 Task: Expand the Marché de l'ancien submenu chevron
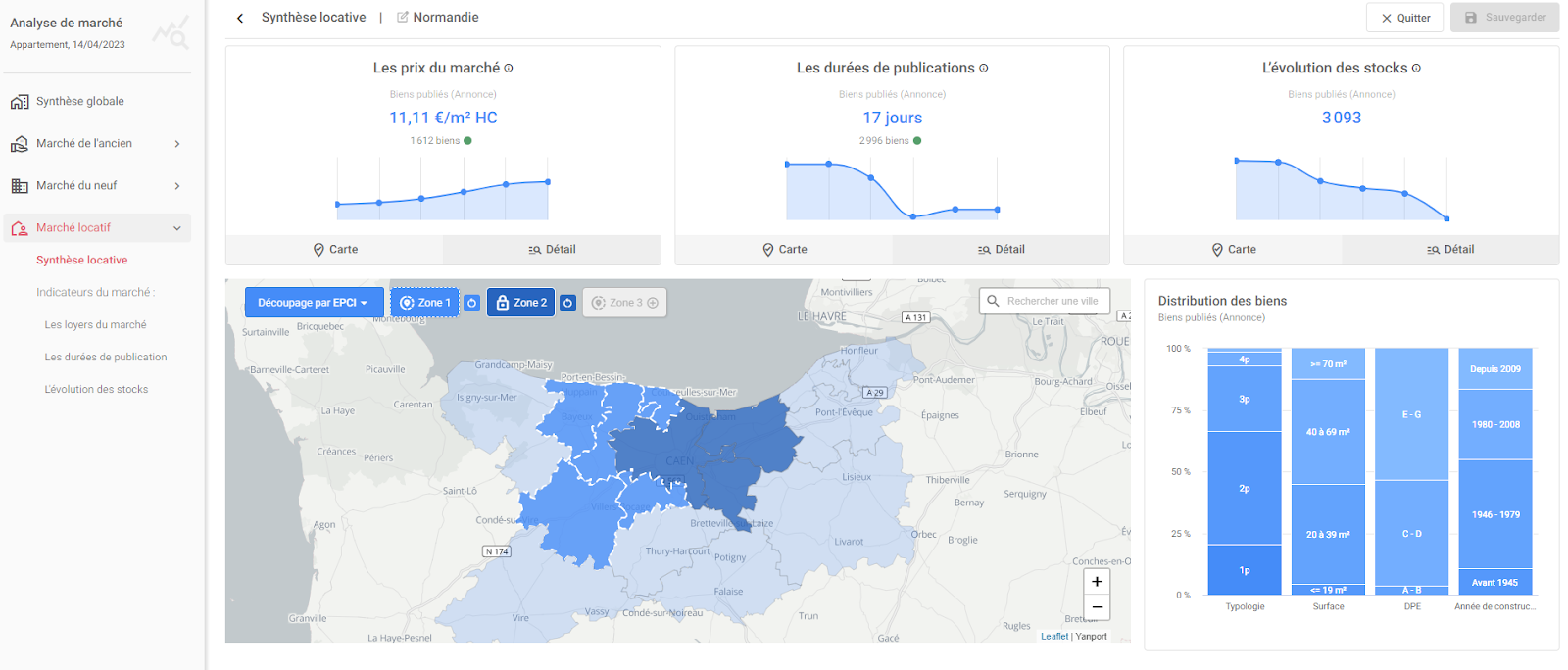[177, 144]
